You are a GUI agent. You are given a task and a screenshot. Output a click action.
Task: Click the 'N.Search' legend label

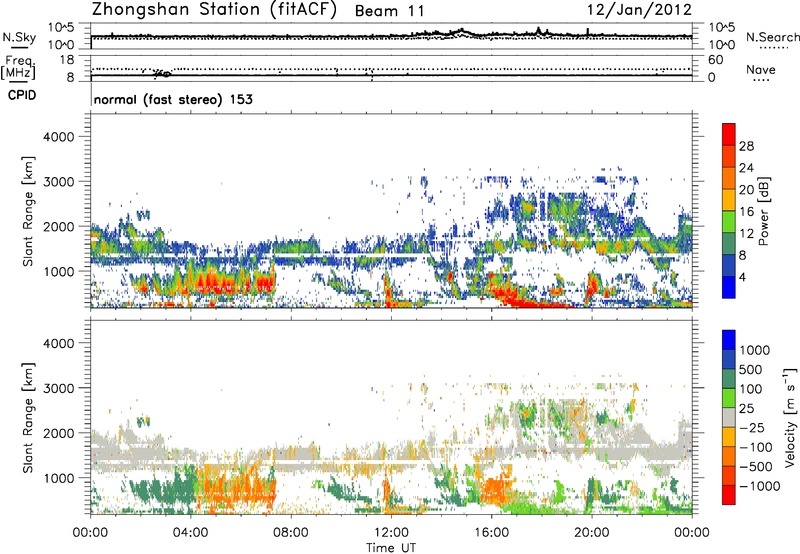click(x=773, y=37)
